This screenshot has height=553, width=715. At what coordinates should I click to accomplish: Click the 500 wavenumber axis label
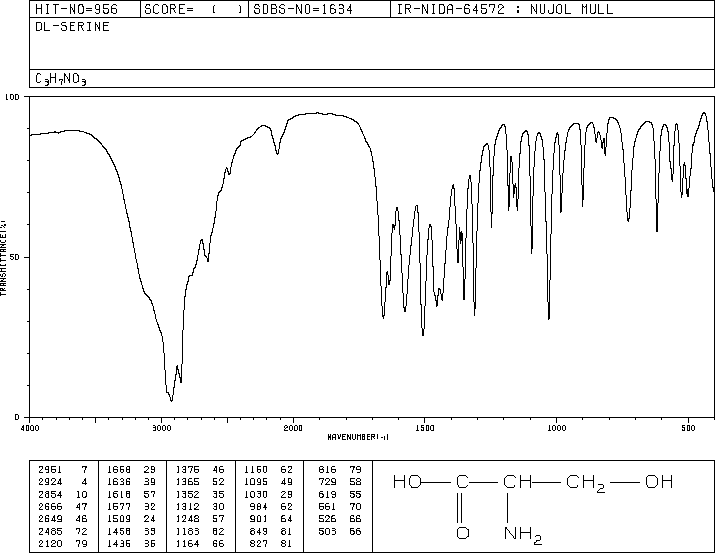[688, 428]
